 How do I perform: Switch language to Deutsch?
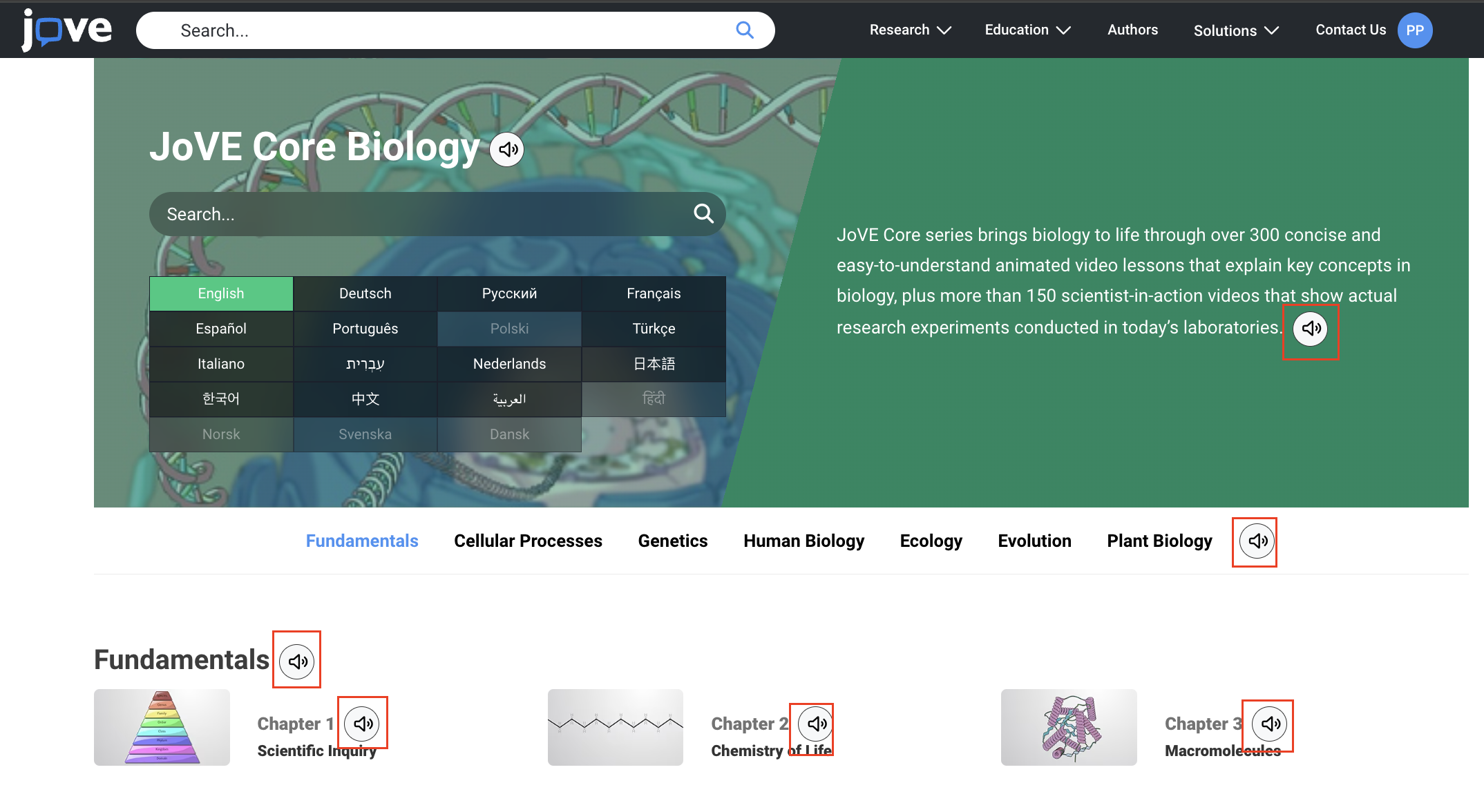click(x=365, y=293)
